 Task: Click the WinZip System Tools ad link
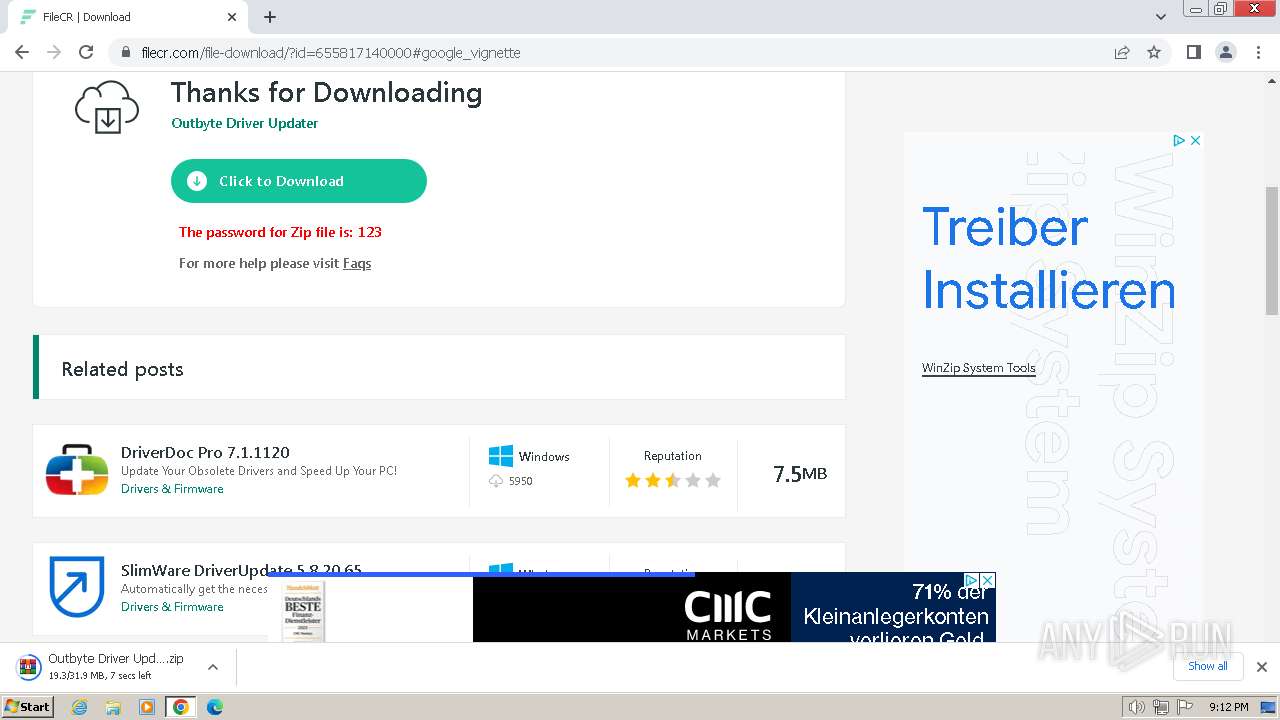[x=979, y=368]
